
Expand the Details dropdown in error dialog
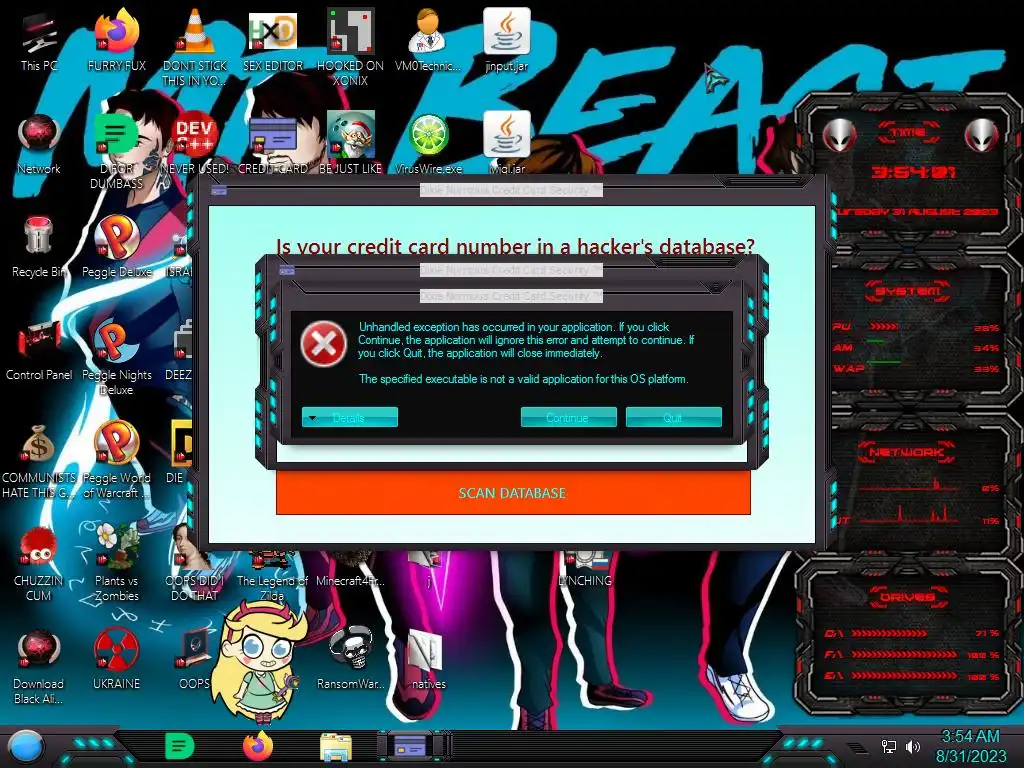349,417
